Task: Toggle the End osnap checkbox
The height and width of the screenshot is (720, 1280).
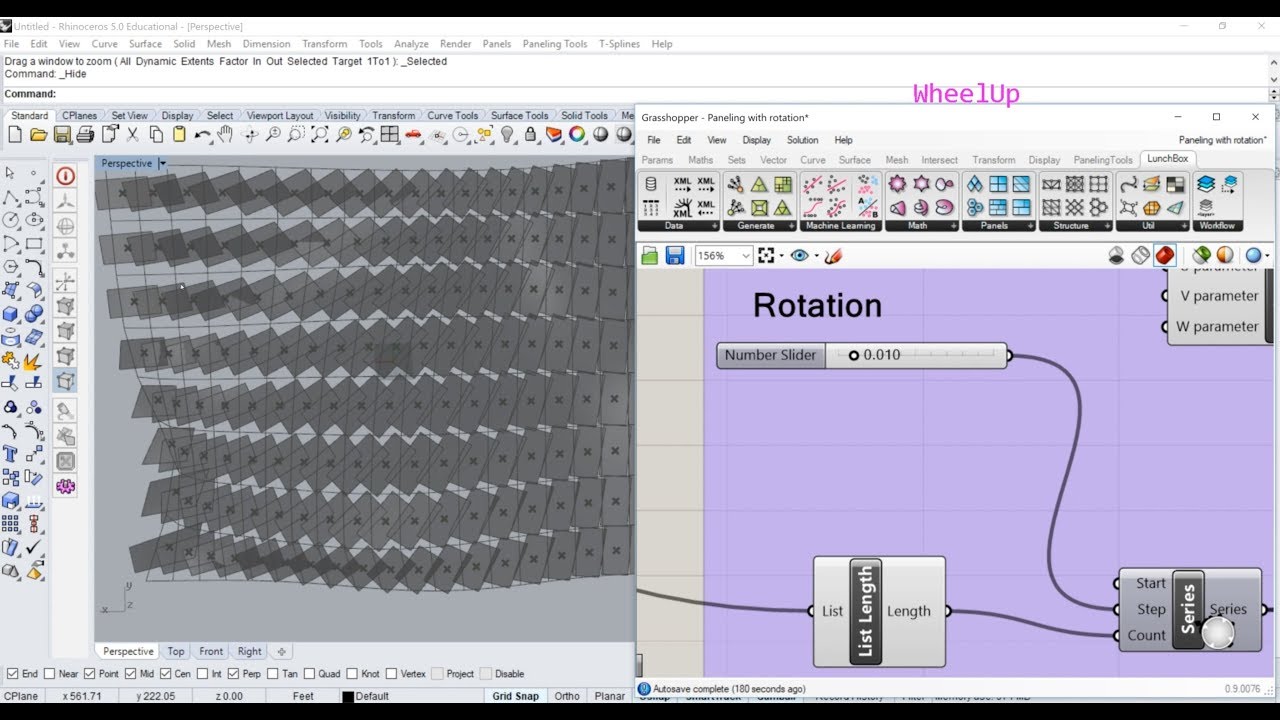Action: 13,674
